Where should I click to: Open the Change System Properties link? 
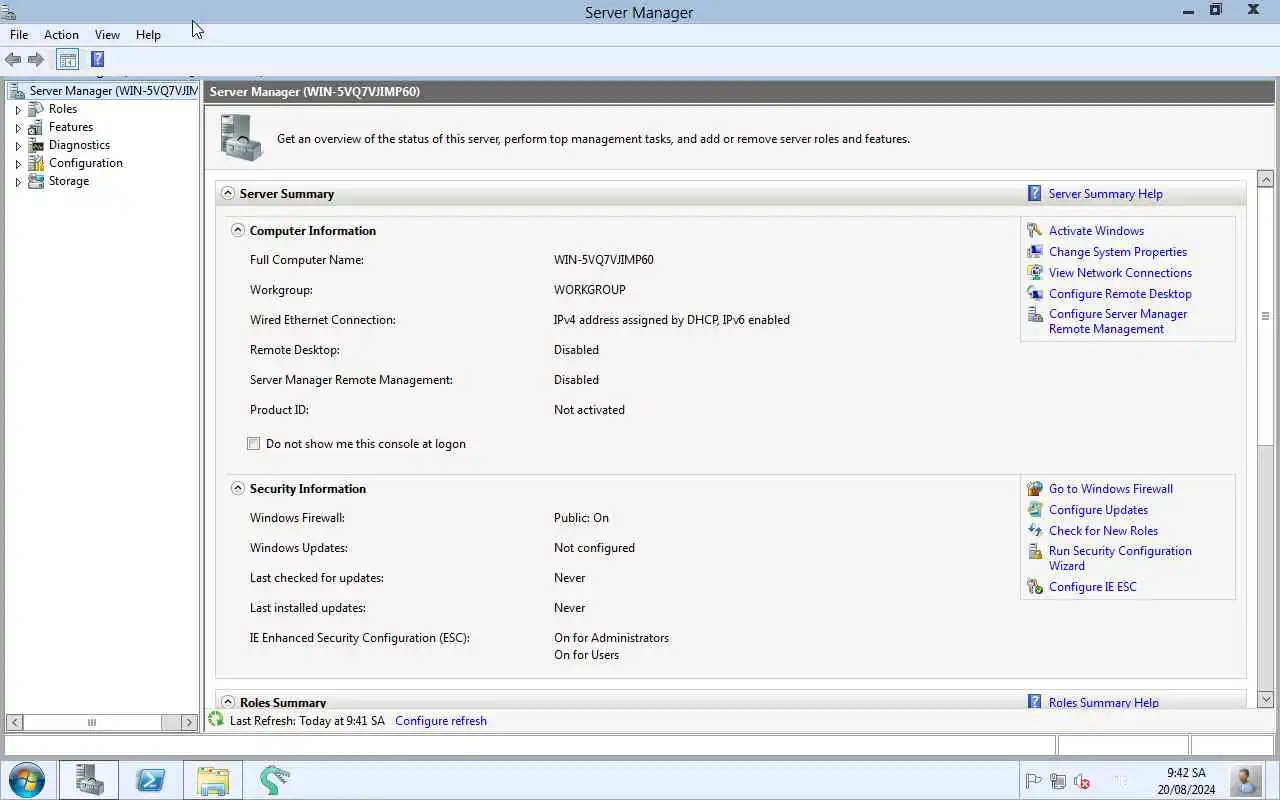coord(1118,252)
